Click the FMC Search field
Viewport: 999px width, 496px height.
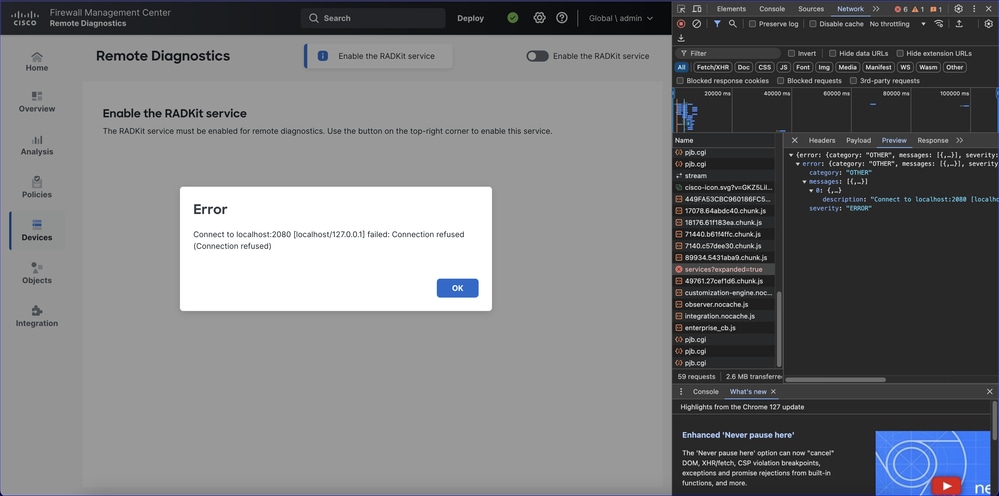click(x=373, y=18)
